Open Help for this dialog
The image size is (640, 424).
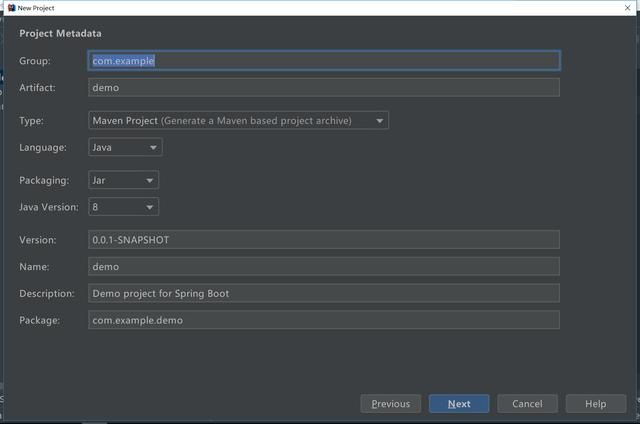point(596,404)
